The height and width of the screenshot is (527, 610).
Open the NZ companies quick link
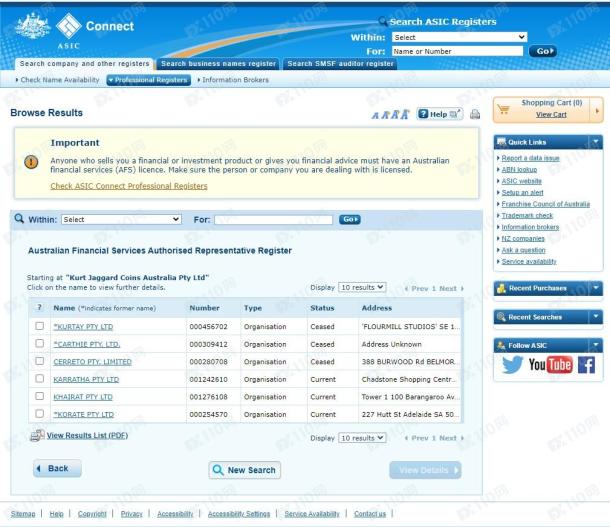(x=523, y=238)
